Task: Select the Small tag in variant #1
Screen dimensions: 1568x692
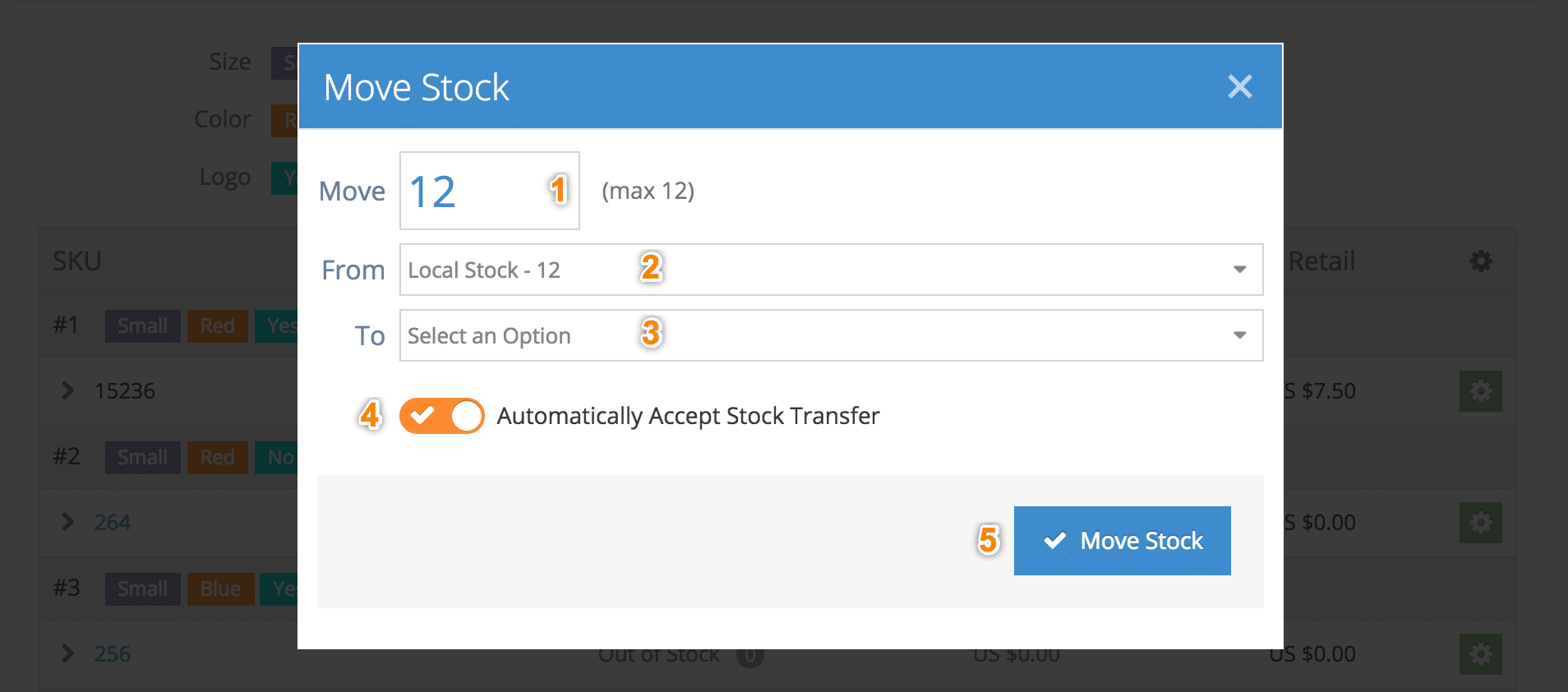Action: pyautogui.click(x=142, y=326)
